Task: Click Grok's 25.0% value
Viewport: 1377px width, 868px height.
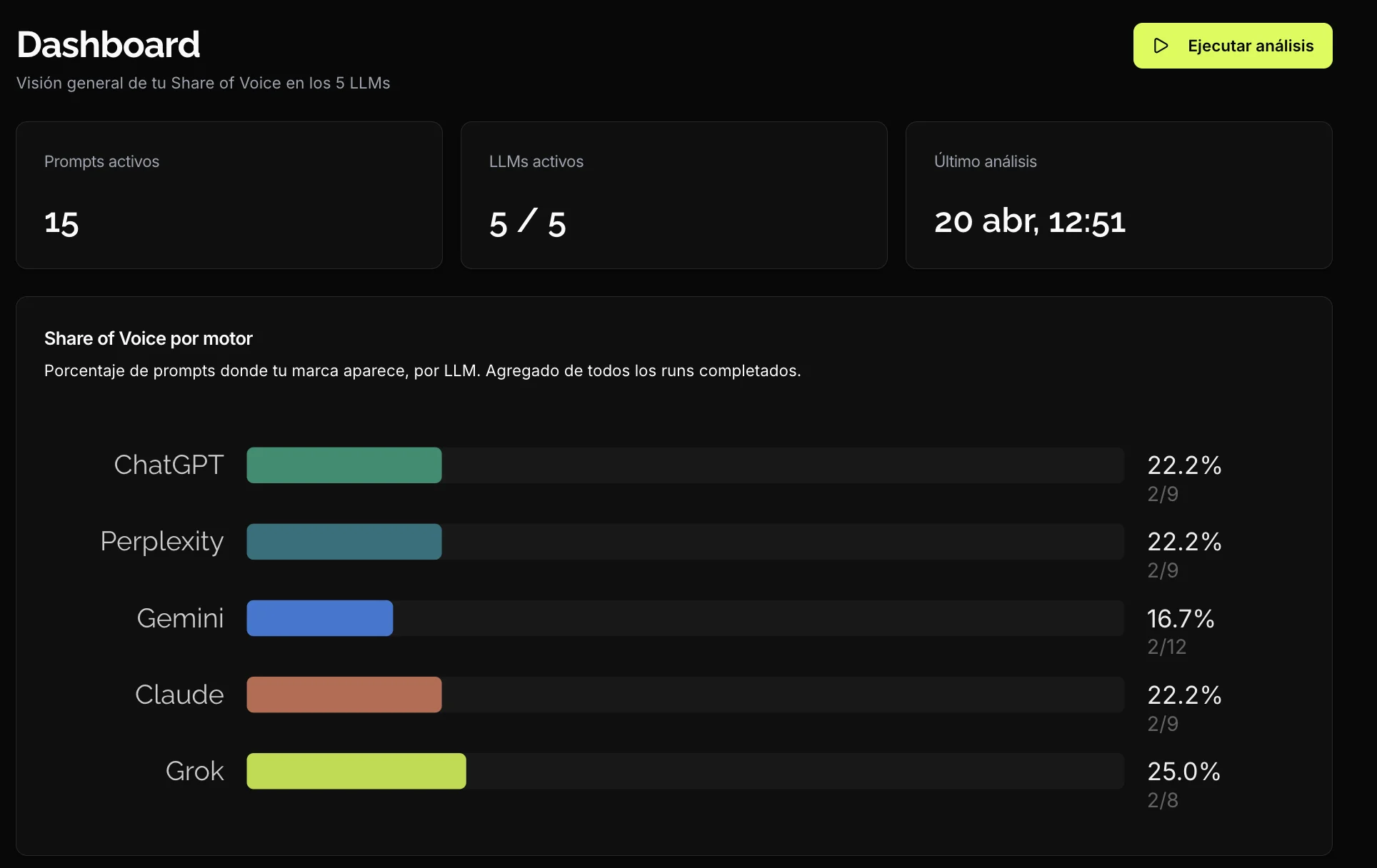Action: coord(1183,771)
